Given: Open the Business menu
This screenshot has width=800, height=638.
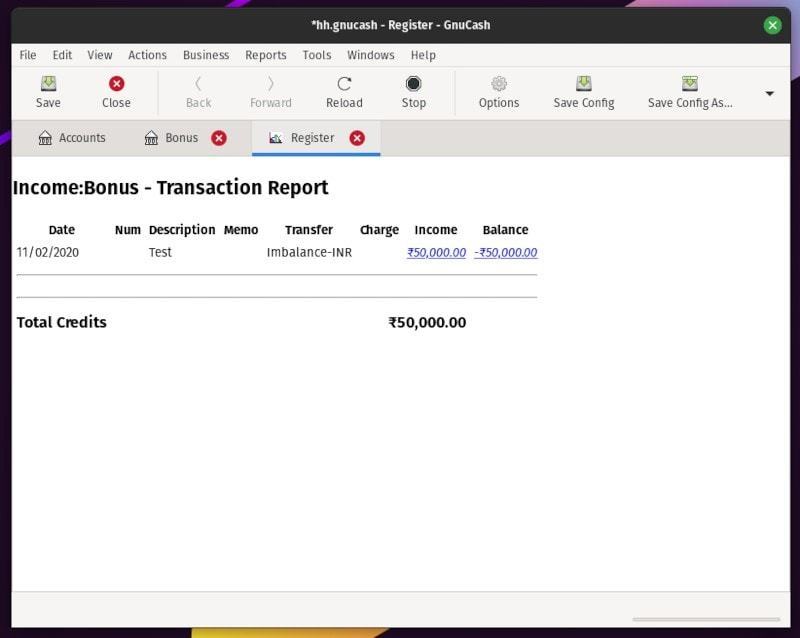Looking at the screenshot, I should coord(206,55).
